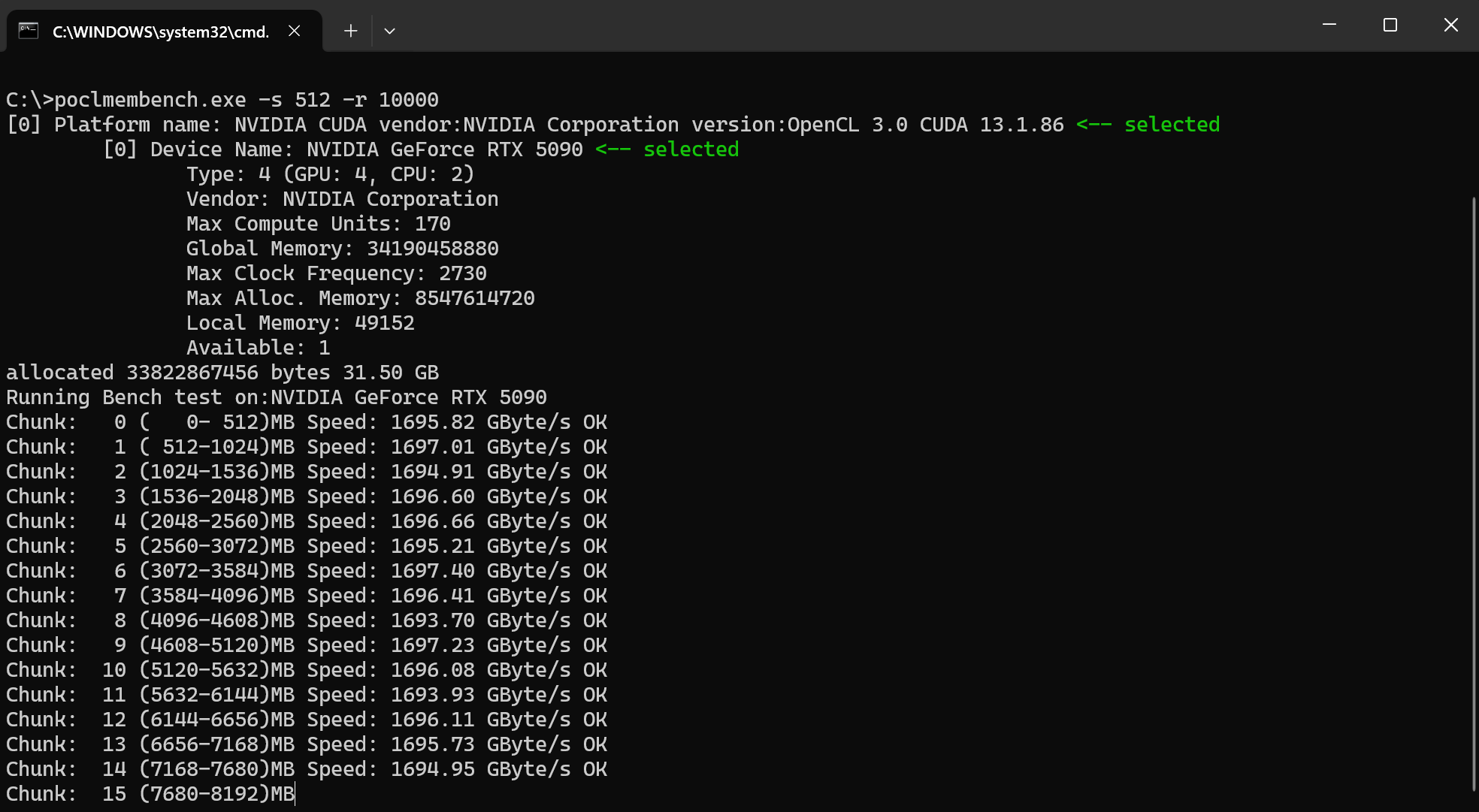The height and width of the screenshot is (812, 1479).
Task: Close the terminal window
Action: click(1450, 25)
